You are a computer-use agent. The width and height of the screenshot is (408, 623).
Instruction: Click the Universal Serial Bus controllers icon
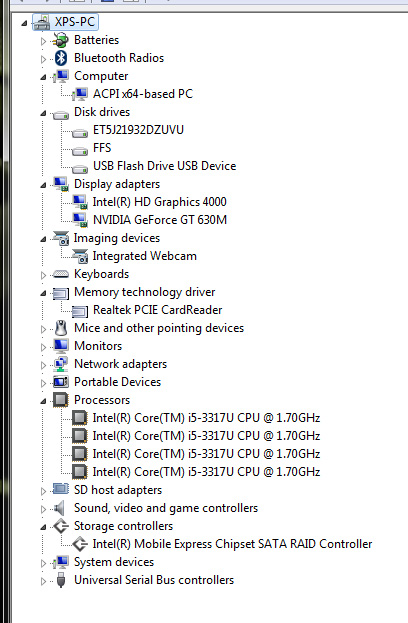coord(61,580)
